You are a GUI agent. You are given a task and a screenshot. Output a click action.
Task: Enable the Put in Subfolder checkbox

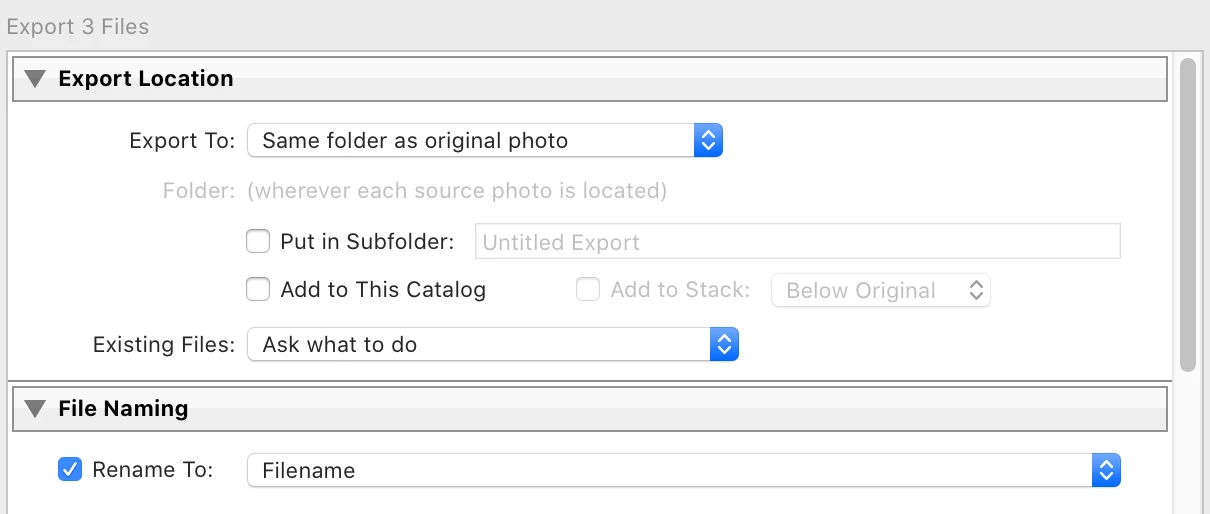(258, 242)
